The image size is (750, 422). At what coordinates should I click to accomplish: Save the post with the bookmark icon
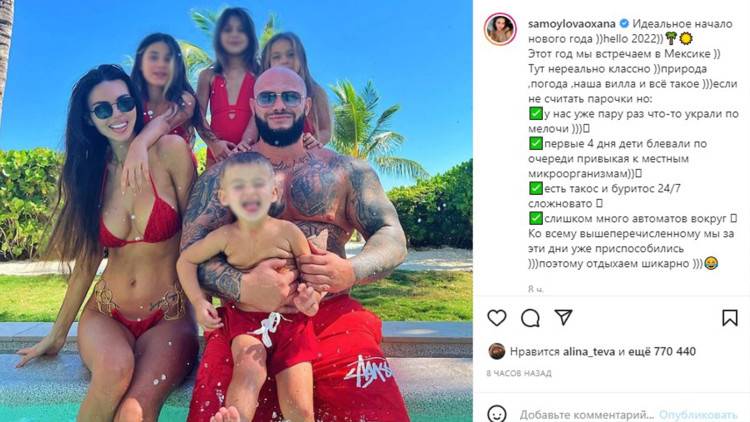point(729,317)
